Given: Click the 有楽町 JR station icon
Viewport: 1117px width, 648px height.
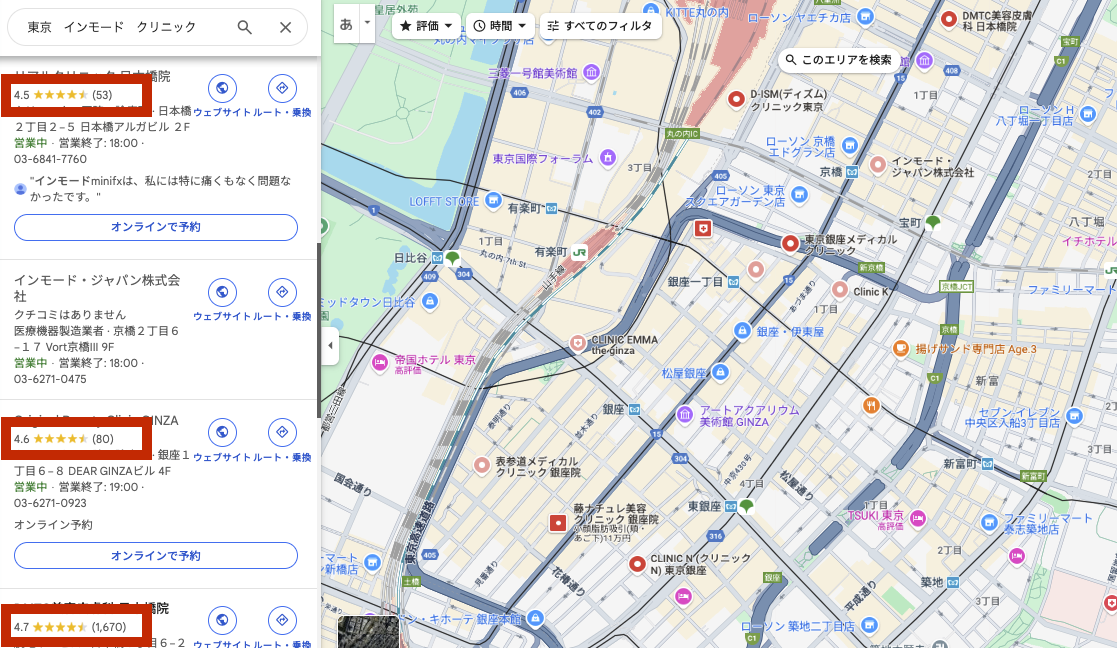Looking at the screenshot, I should (580, 252).
